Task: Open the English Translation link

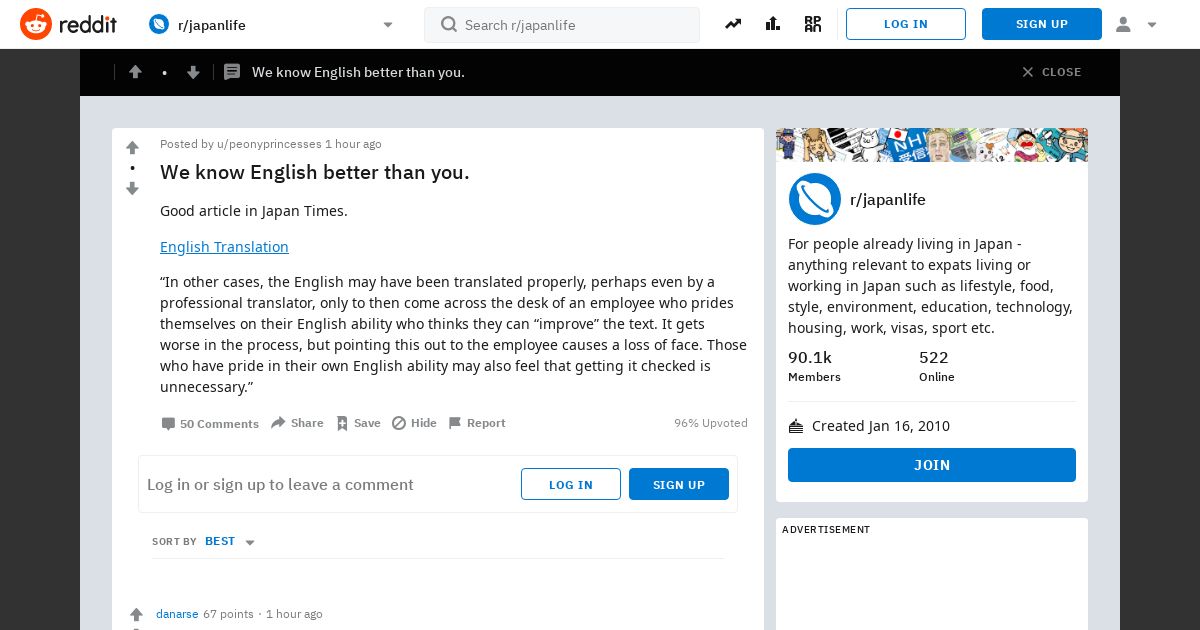Action: pos(224,247)
